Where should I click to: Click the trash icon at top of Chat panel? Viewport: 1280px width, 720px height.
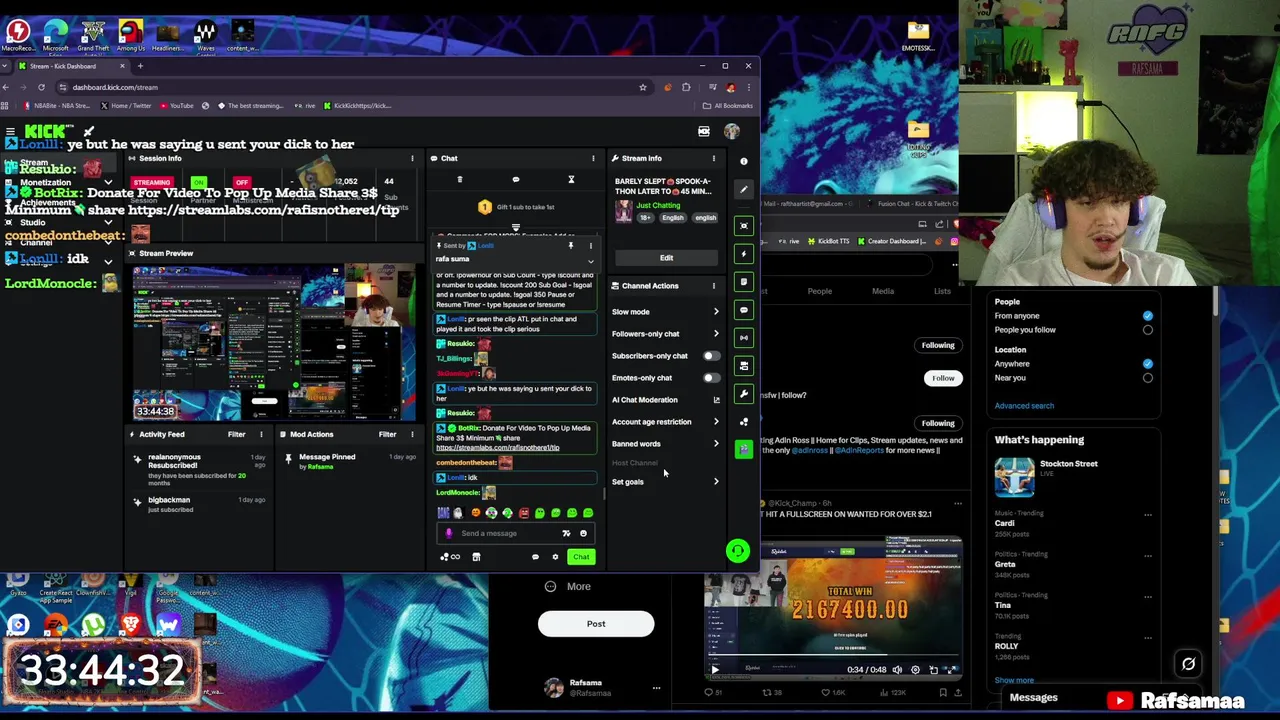(x=459, y=180)
